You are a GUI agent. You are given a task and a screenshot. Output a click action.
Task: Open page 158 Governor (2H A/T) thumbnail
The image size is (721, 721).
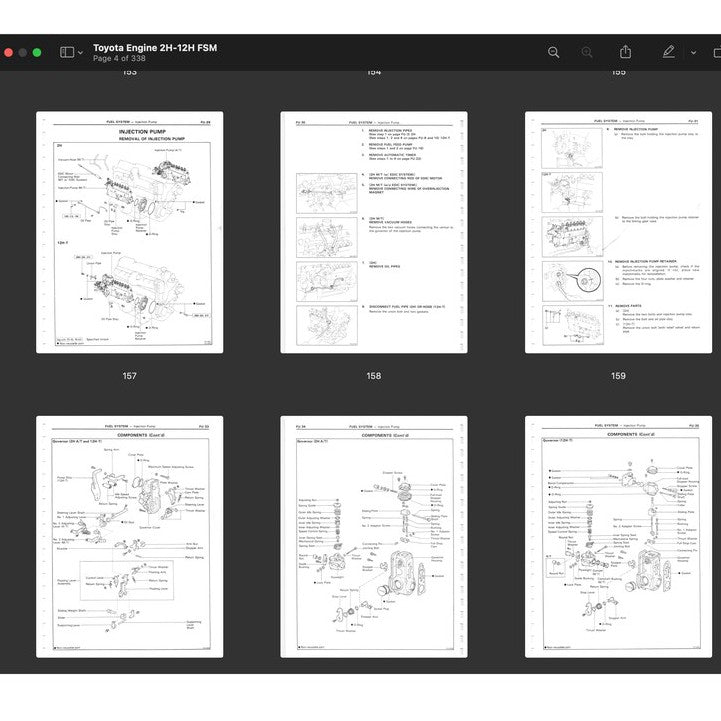tap(373, 537)
